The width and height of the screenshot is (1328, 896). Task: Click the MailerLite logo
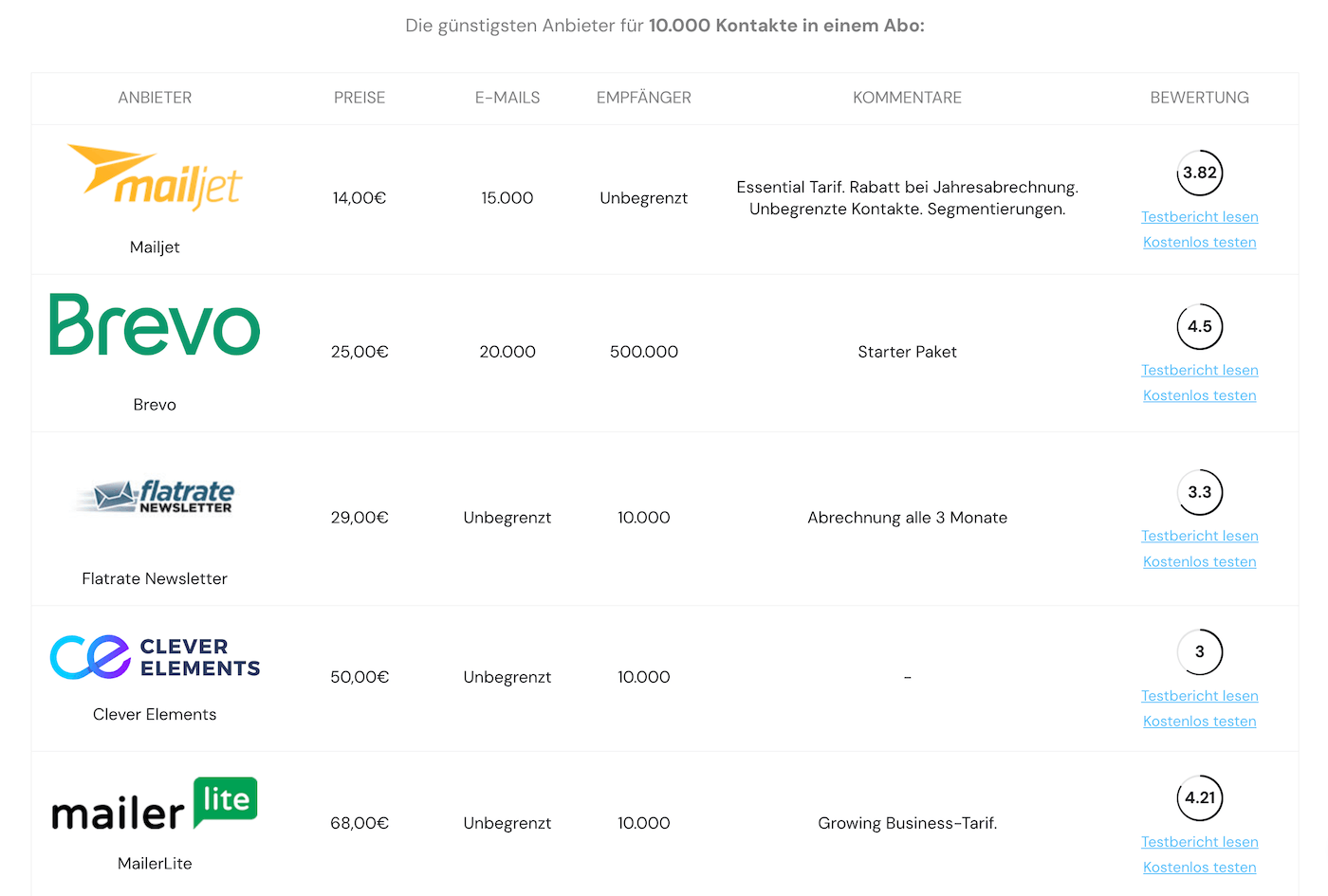pyautogui.click(x=155, y=804)
